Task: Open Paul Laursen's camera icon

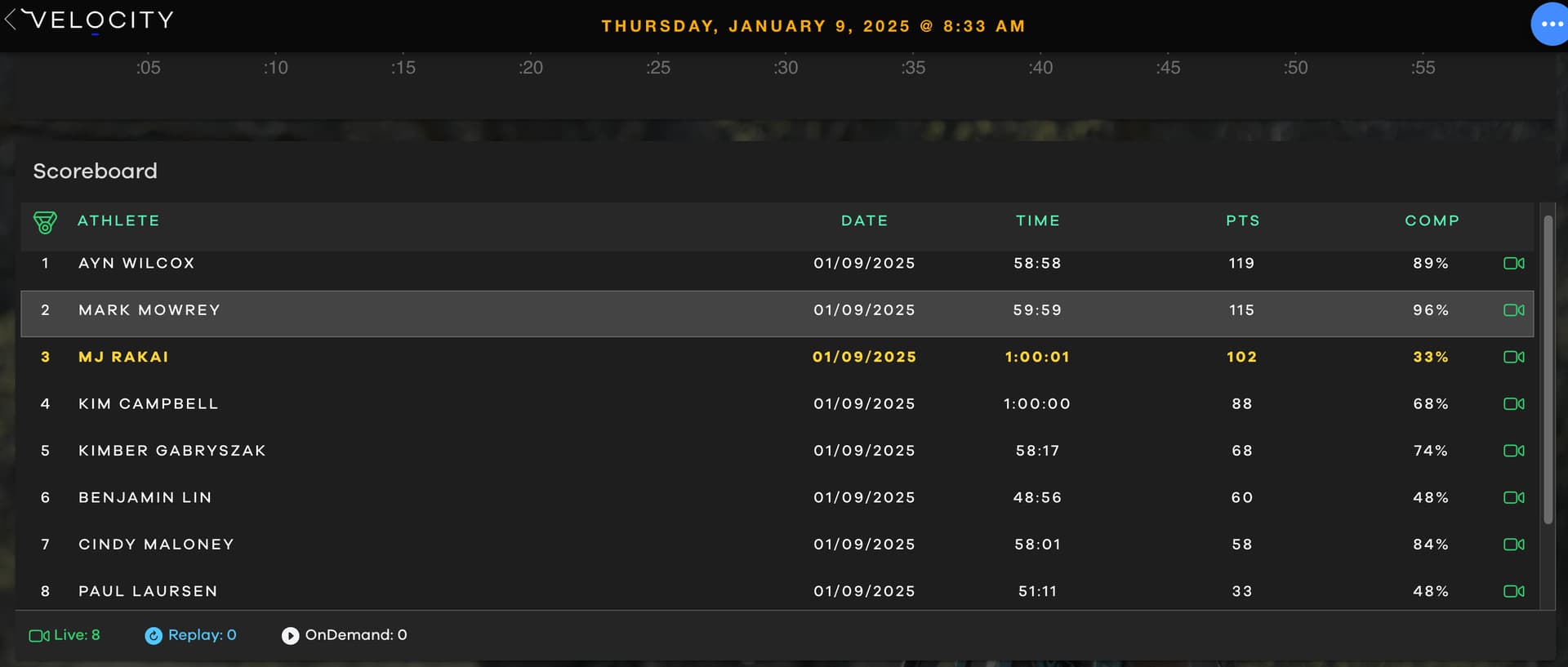Action: tap(1514, 591)
